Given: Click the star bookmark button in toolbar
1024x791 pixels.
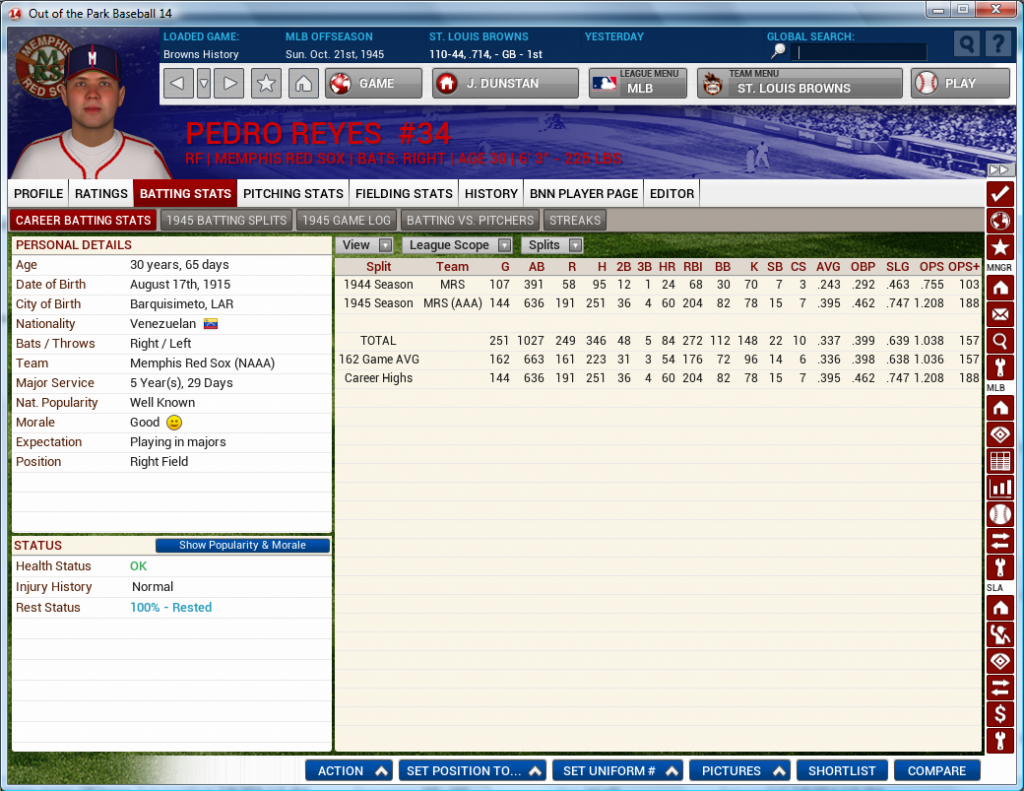Looking at the screenshot, I should click(x=266, y=84).
